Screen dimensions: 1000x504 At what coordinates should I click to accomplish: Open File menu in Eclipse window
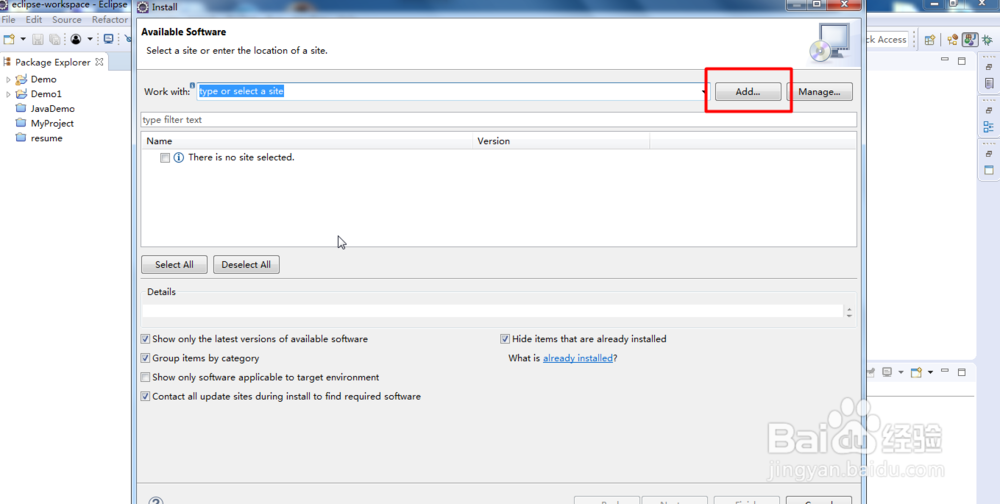click(x=8, y=20)
